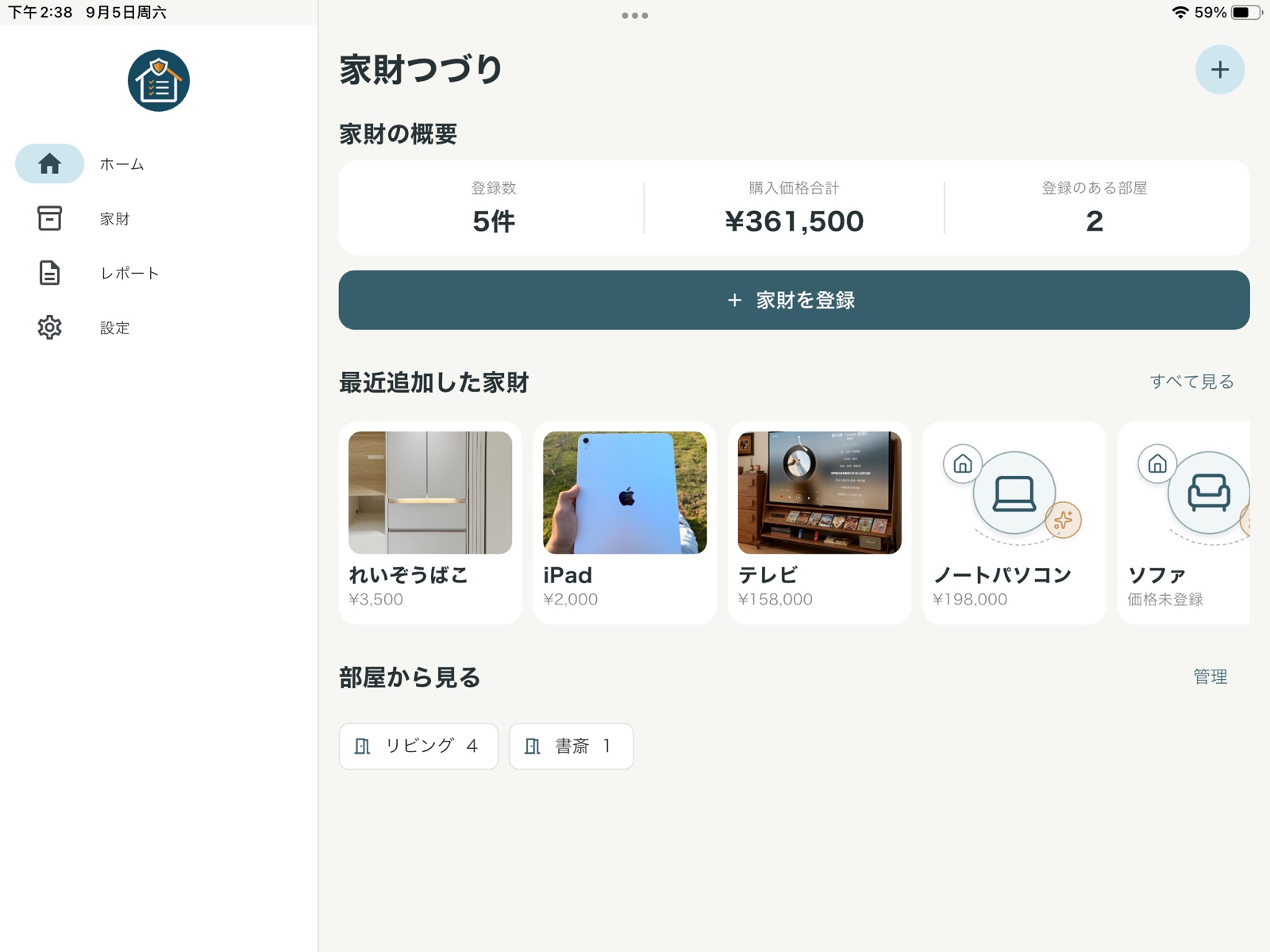The height and width of the screenshot is (952, 1270).
Task: Tap the round plus button at top right
Action: click(1219, 70)
